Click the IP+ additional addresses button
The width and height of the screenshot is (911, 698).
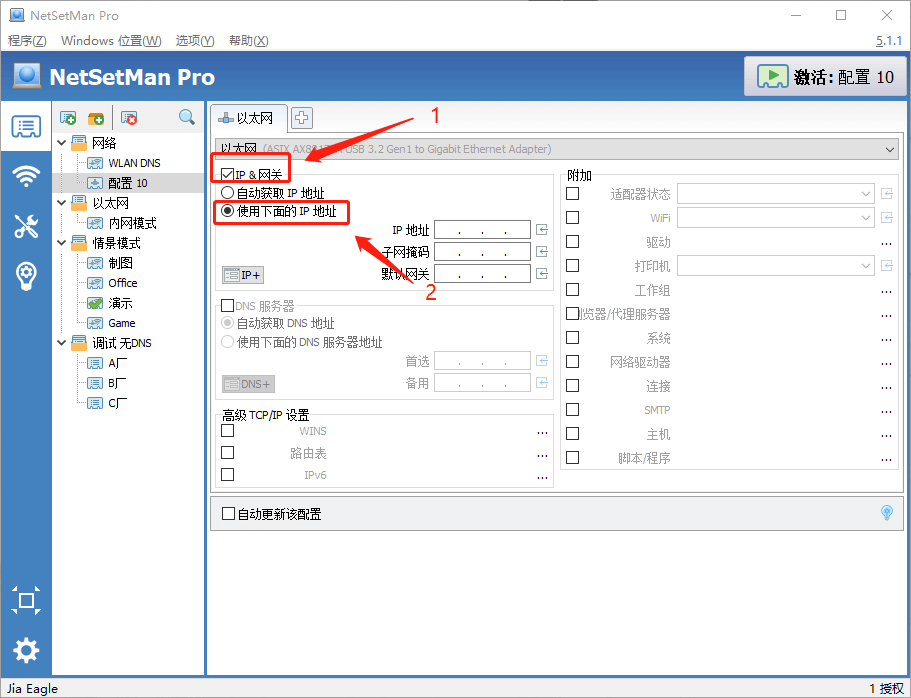pyautogui.click(x=243, y=274)
